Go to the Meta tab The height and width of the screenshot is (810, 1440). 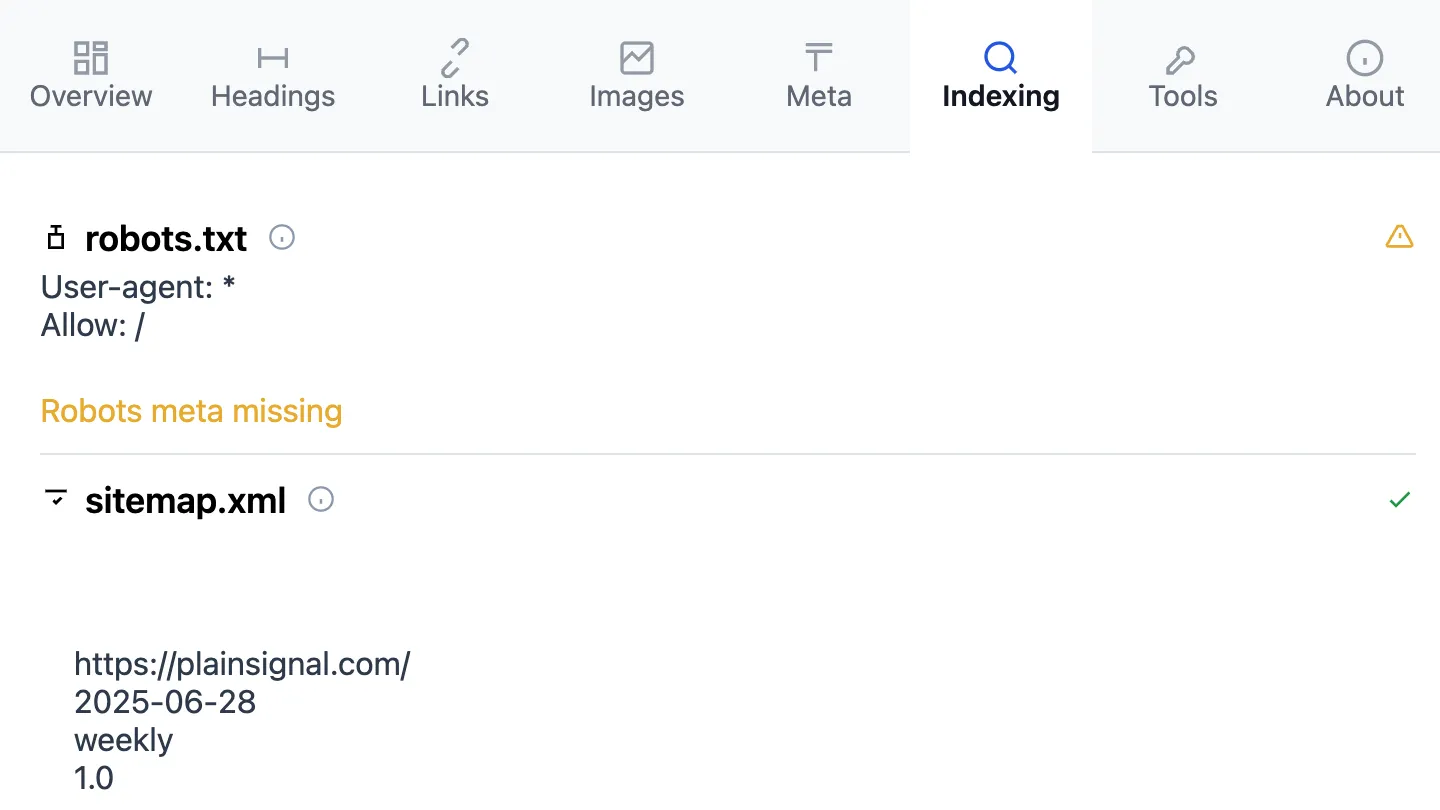pos(819,76)
